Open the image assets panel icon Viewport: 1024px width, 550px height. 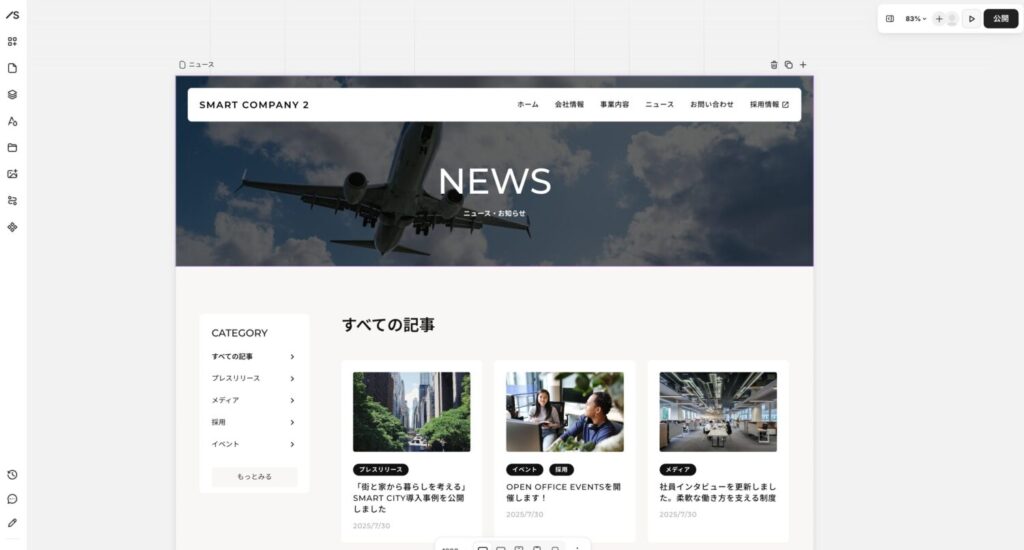tap(12, 174)
